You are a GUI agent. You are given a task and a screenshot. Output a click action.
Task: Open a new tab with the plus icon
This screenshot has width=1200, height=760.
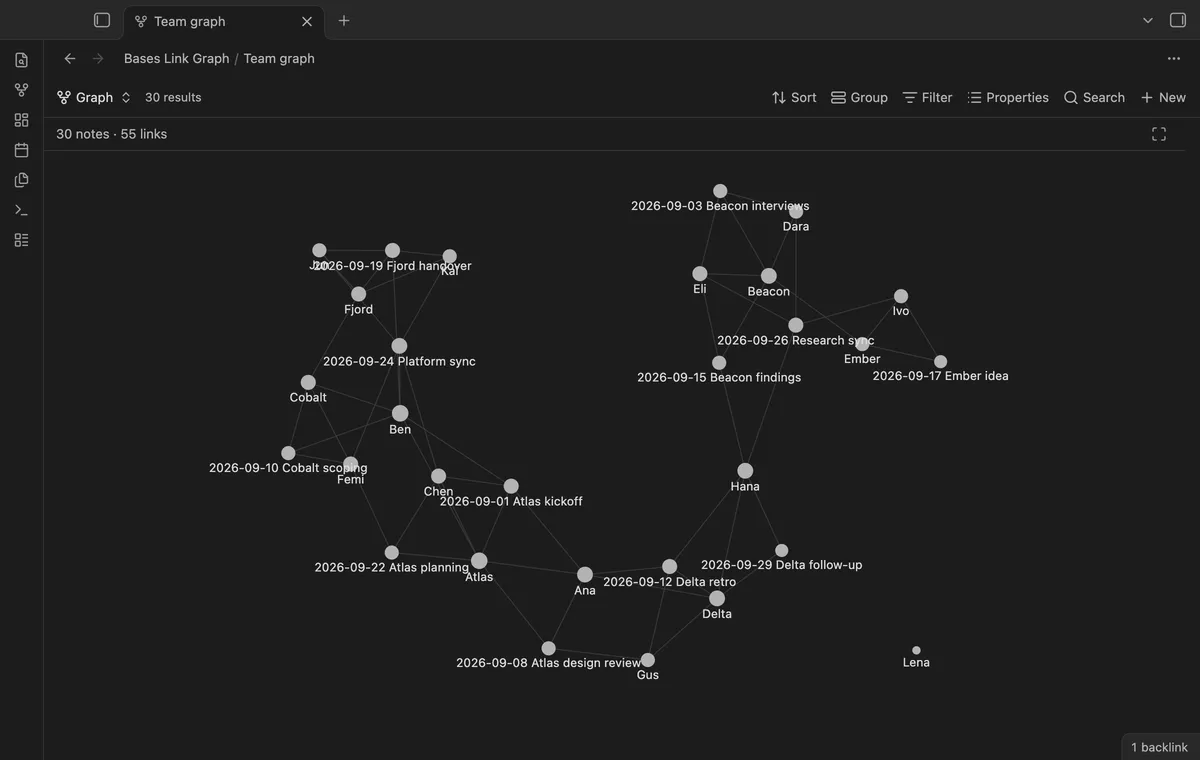(x=344, y=20)
